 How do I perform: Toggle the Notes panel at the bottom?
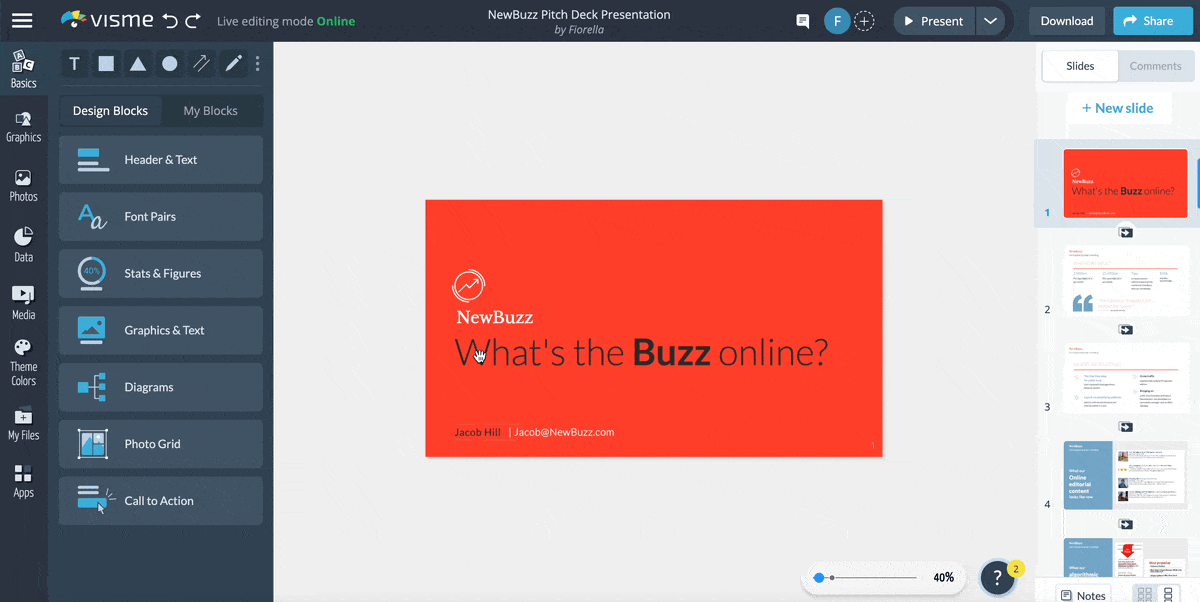(x=1083, y=594)
